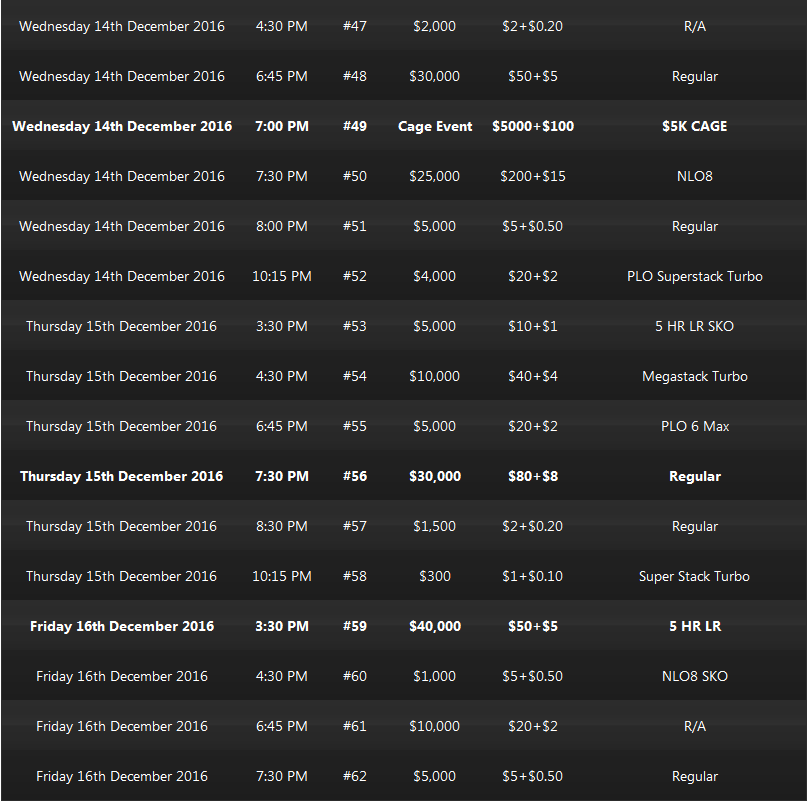The height and width of the screenshot is (801, 808).
Task: Click the $300 prize pool cell
Action: click(x=434, y=576)
